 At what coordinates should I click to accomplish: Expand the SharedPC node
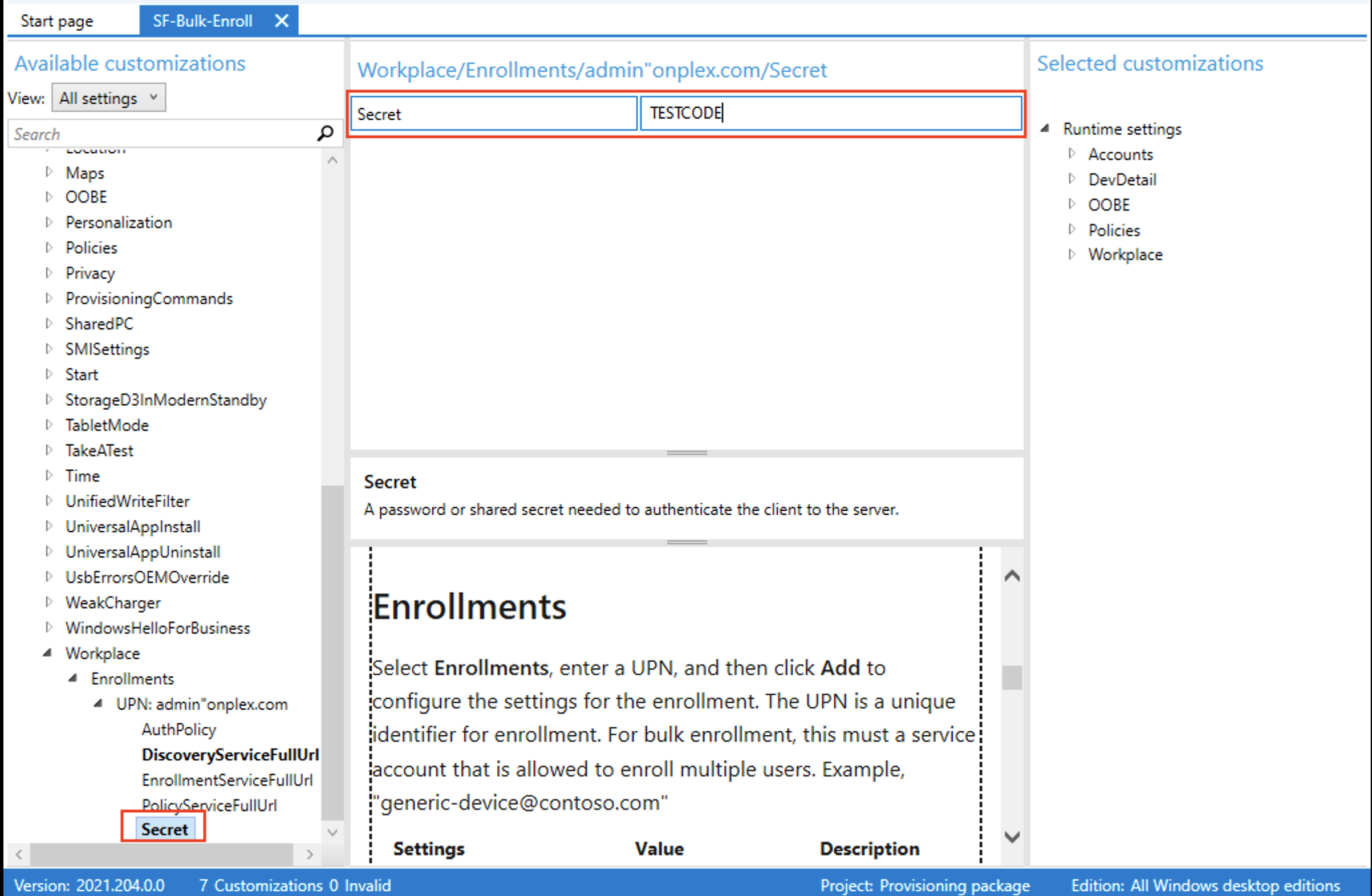point(49,323)
